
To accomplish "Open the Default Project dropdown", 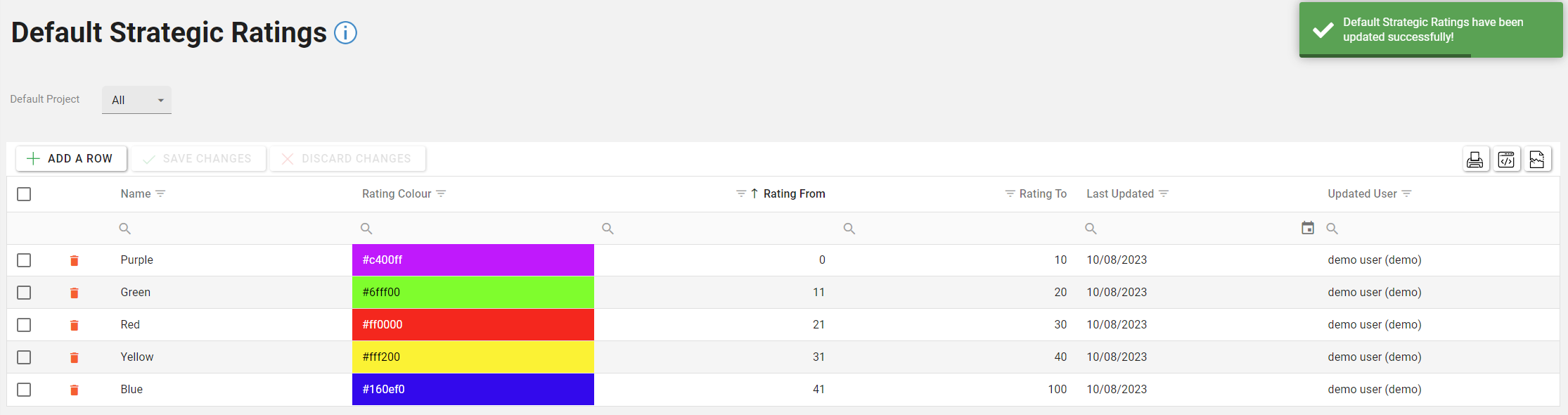I will (136, 101).
